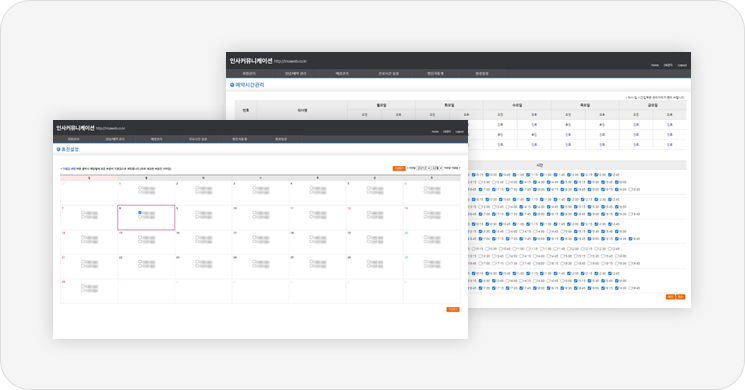
Task: Click the 시간 column header in the back window
Action: [x=539, y=165]
